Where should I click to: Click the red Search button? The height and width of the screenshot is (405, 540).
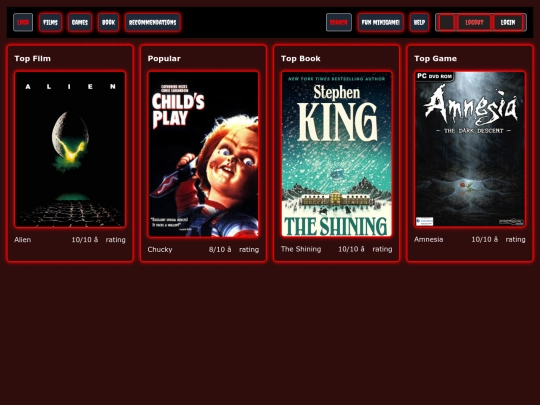(x=339, y=22)
